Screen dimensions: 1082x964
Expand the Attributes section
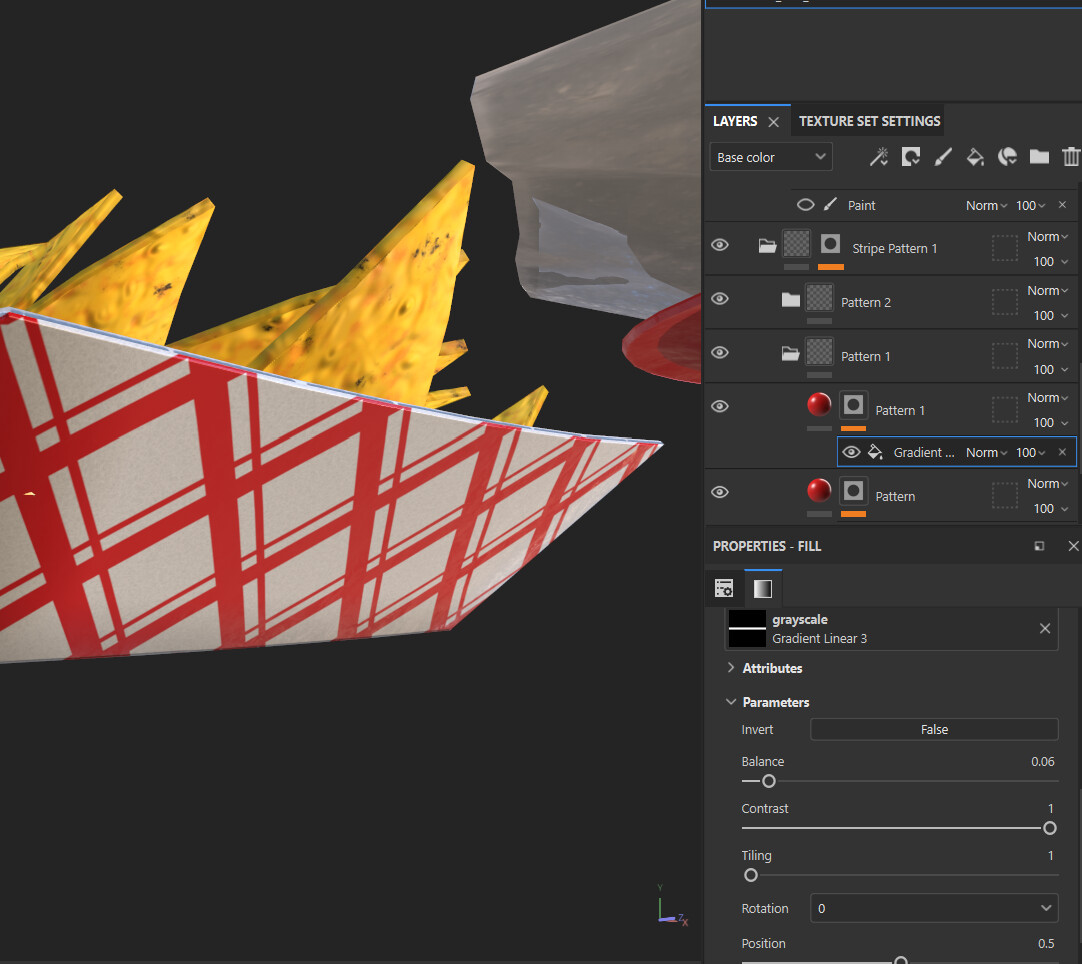coord(731,667)
